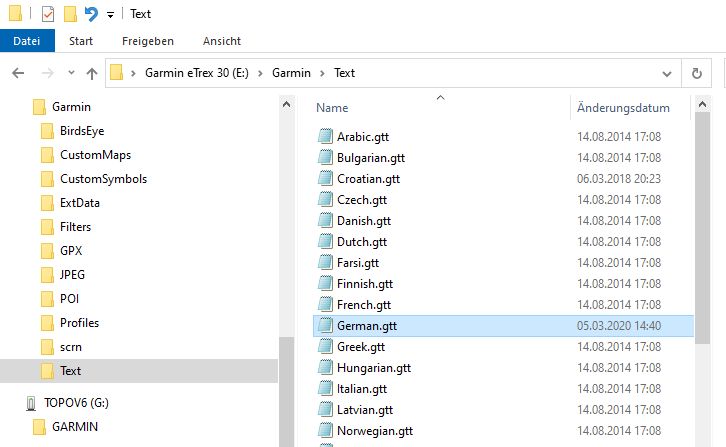Viewport: 726px width, 447px height.
Task: Select the Dutch.gtt file icon
Action: [325, 242]
